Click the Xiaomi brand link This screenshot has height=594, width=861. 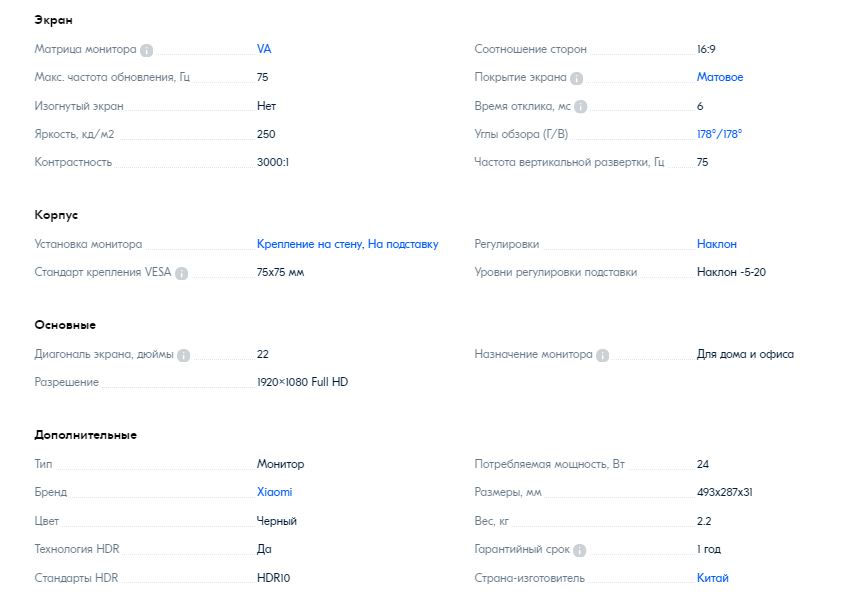coord(275,492)
